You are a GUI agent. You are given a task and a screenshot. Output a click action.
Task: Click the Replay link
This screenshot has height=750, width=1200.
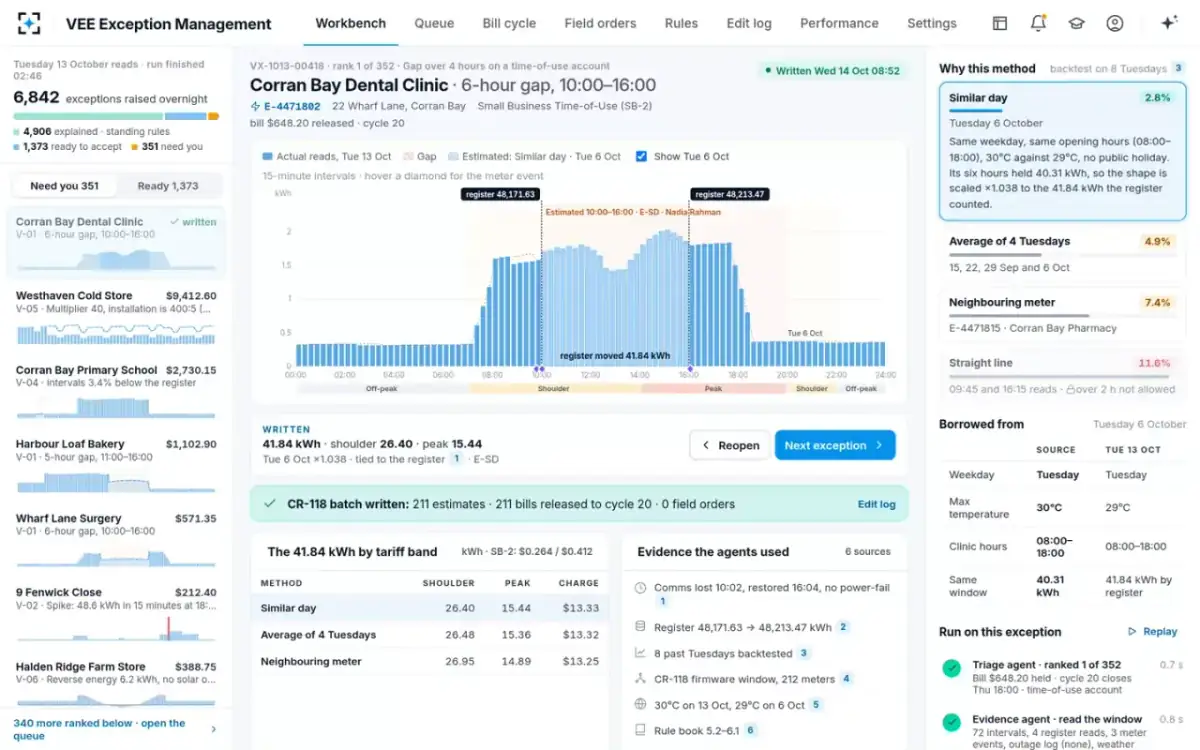(1152, 632)
